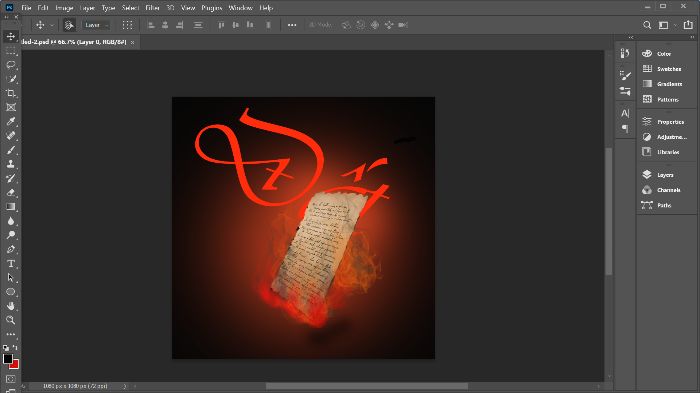Select the Path Selection tool
Screen dimensions: 700x393
click(x=11, y=278)
